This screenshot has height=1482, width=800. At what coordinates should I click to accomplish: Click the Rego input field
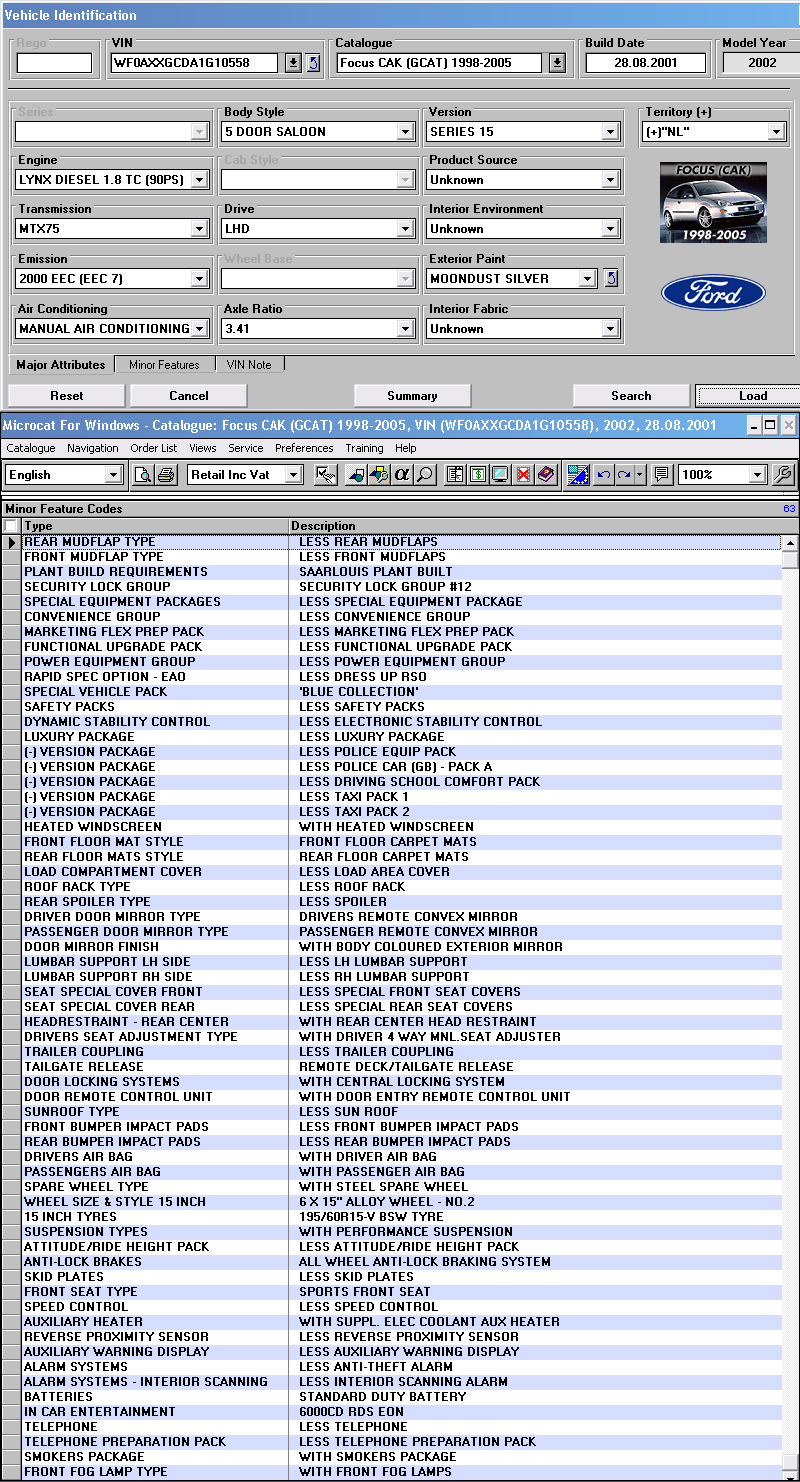[x=54, y=63]
